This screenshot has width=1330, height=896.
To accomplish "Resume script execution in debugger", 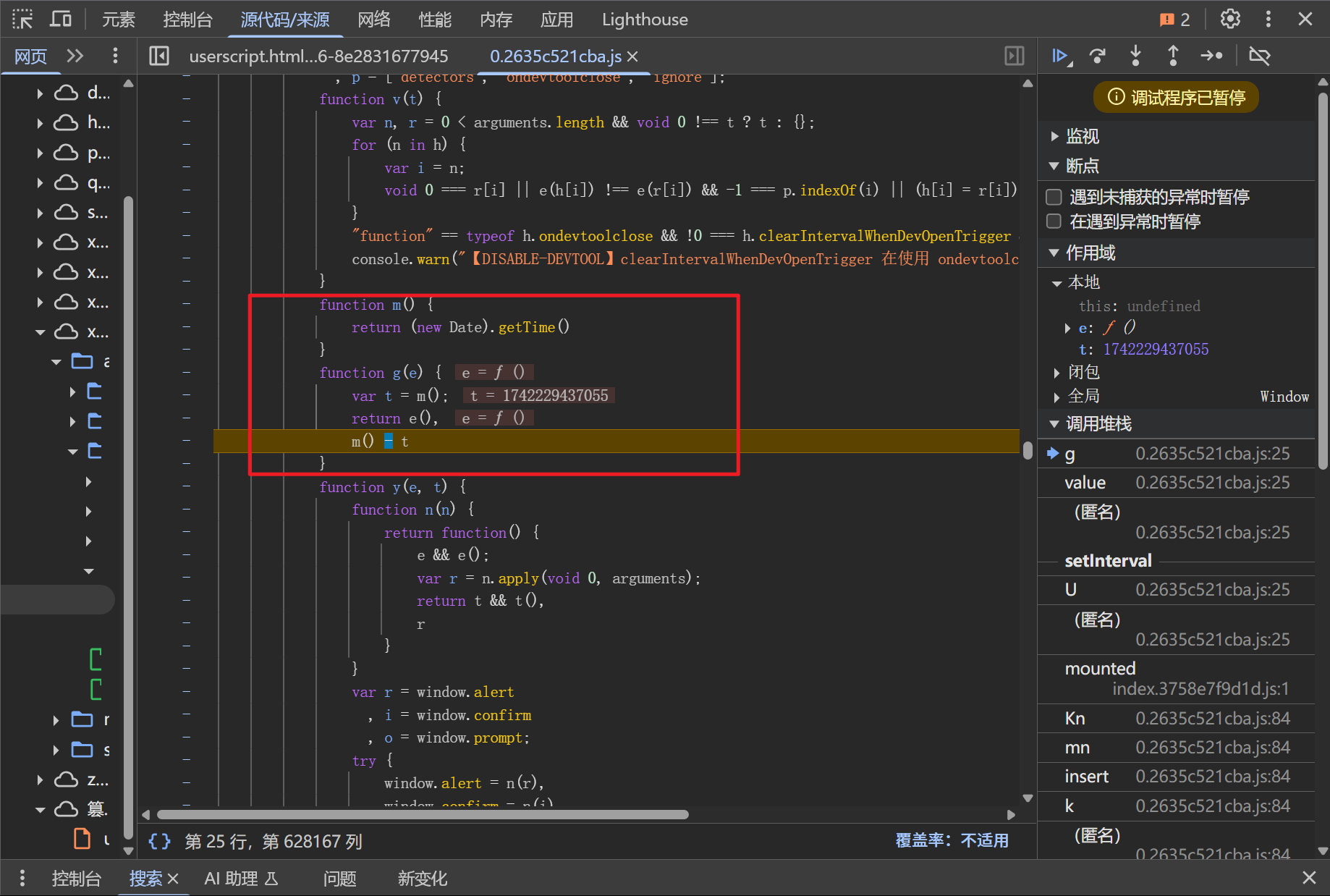I will pos(1060,56).
